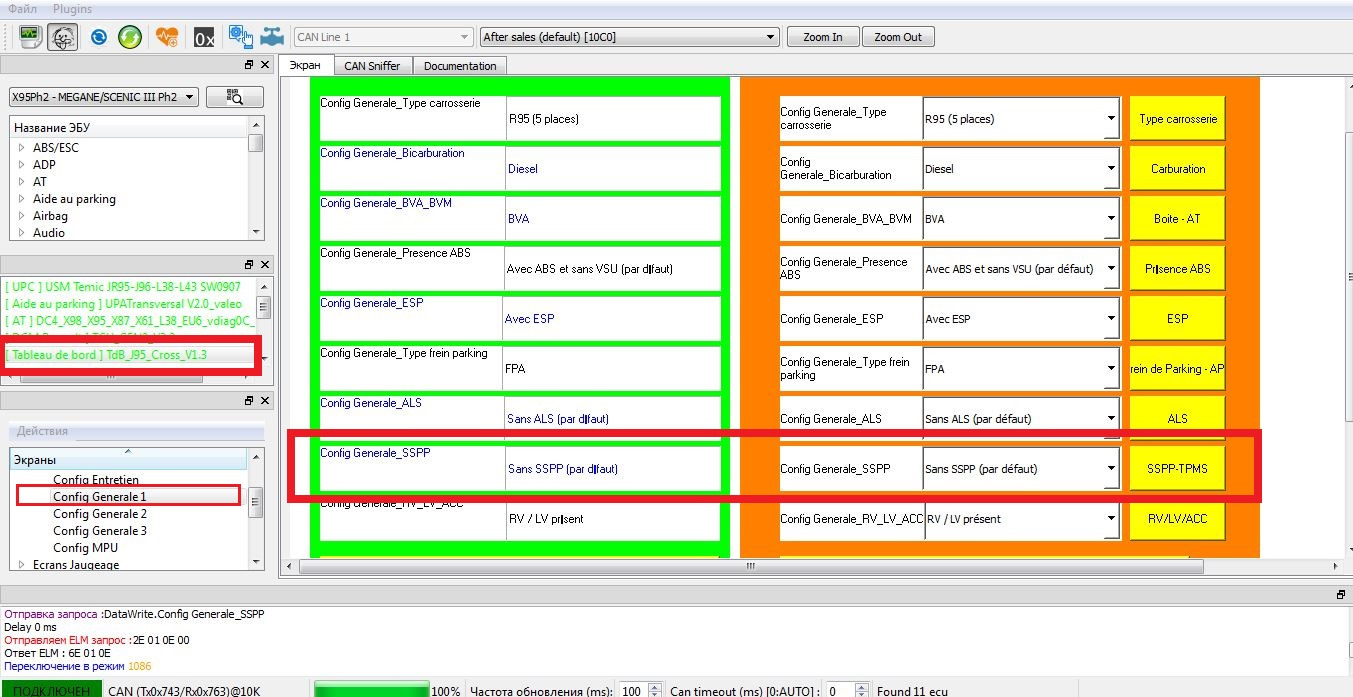Image resolution: width=1353 pixels, height=697 pixels.
Task: Open the Config Entretien screen
Action: pos(96,480)
